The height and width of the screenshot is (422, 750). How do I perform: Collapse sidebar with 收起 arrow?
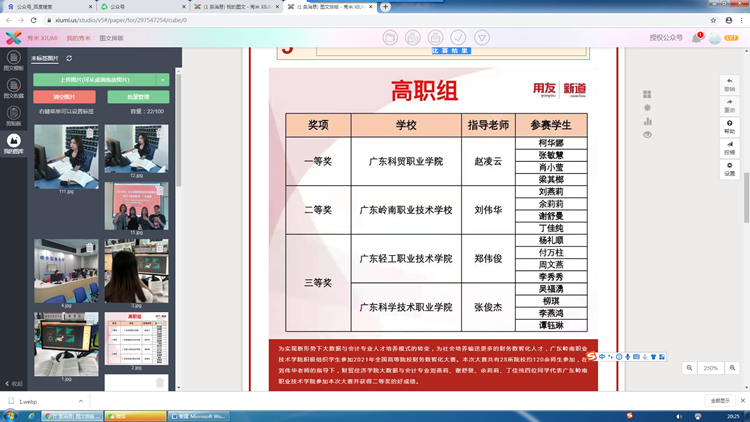pyautogui.click(x=14, y=384)
